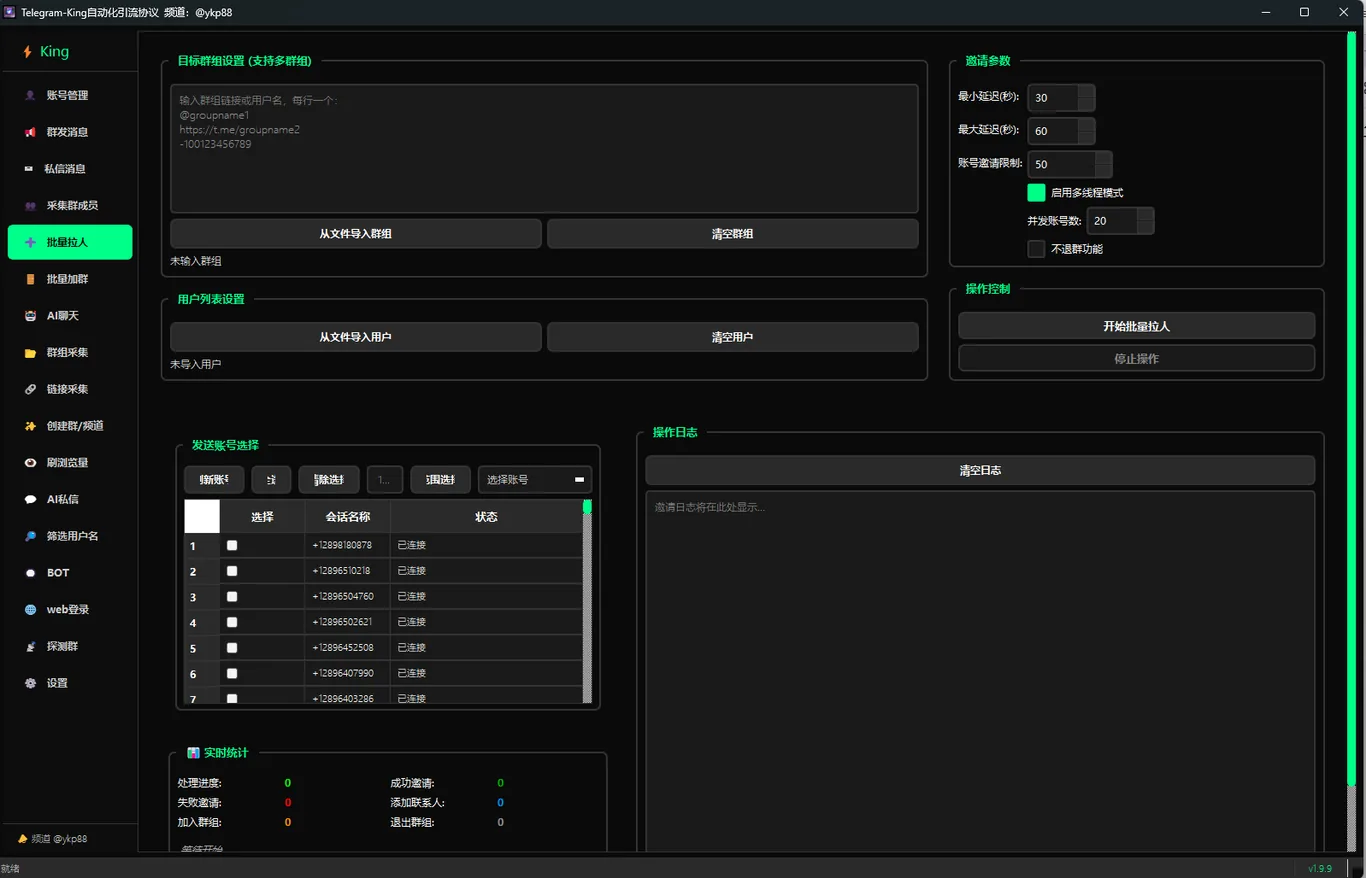Increase the 最小延迟(秒) spinner value
The width and height of the screenshot is (1366, 878).
1086,92
